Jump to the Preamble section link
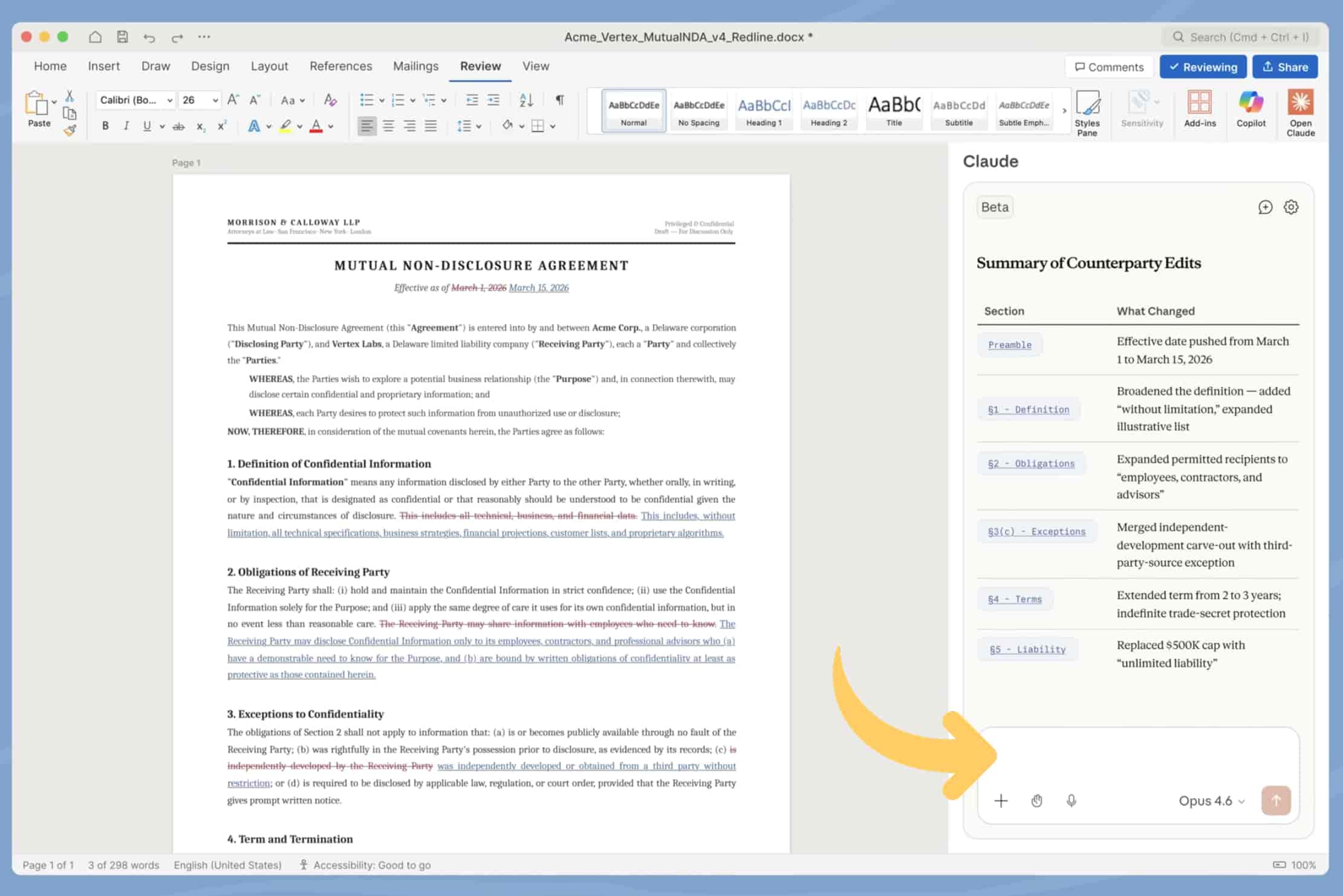 [x=1009, y=345]
